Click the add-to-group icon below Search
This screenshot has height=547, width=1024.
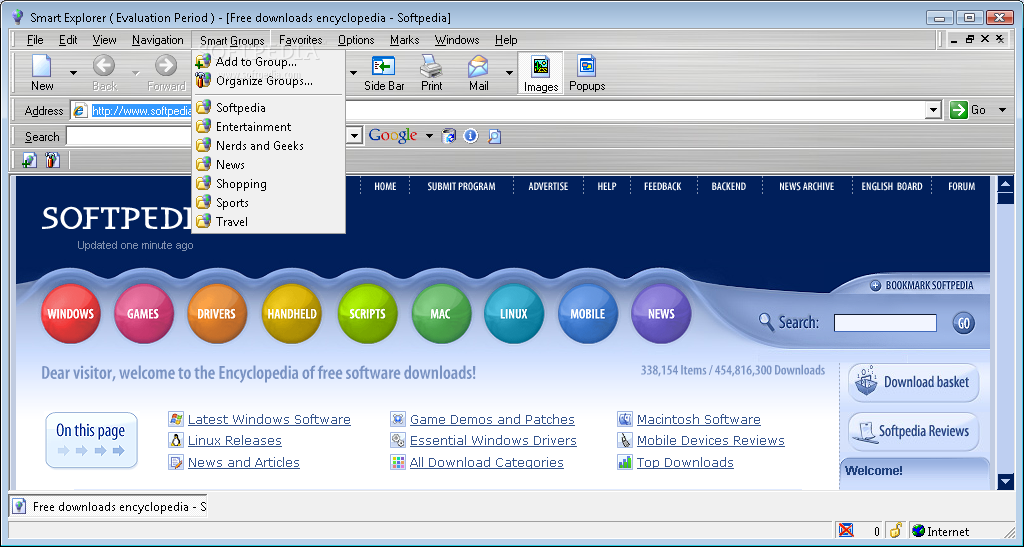tap(29, 160)
